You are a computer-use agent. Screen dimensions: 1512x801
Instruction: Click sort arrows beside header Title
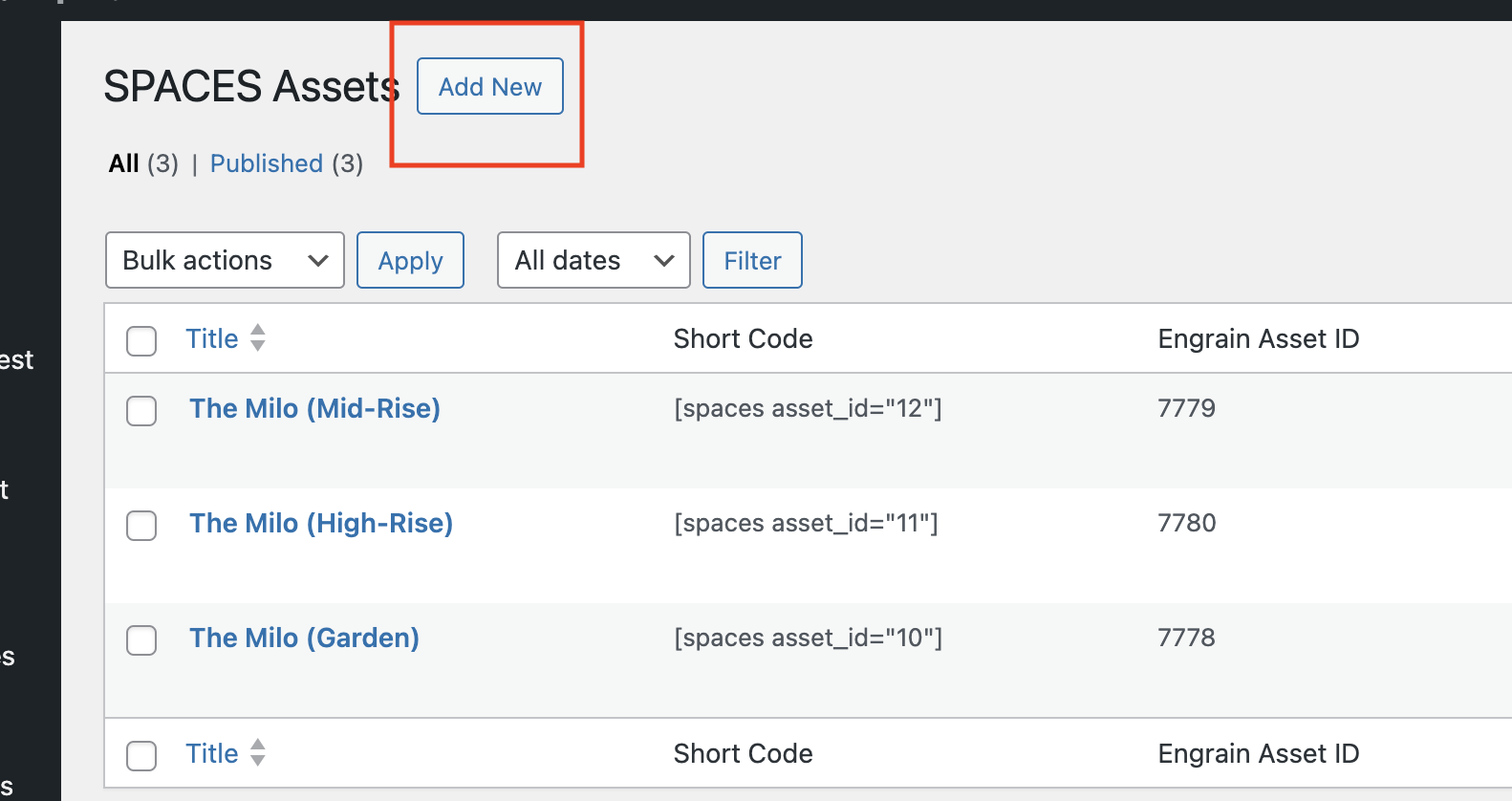click(x=258, y=338)
